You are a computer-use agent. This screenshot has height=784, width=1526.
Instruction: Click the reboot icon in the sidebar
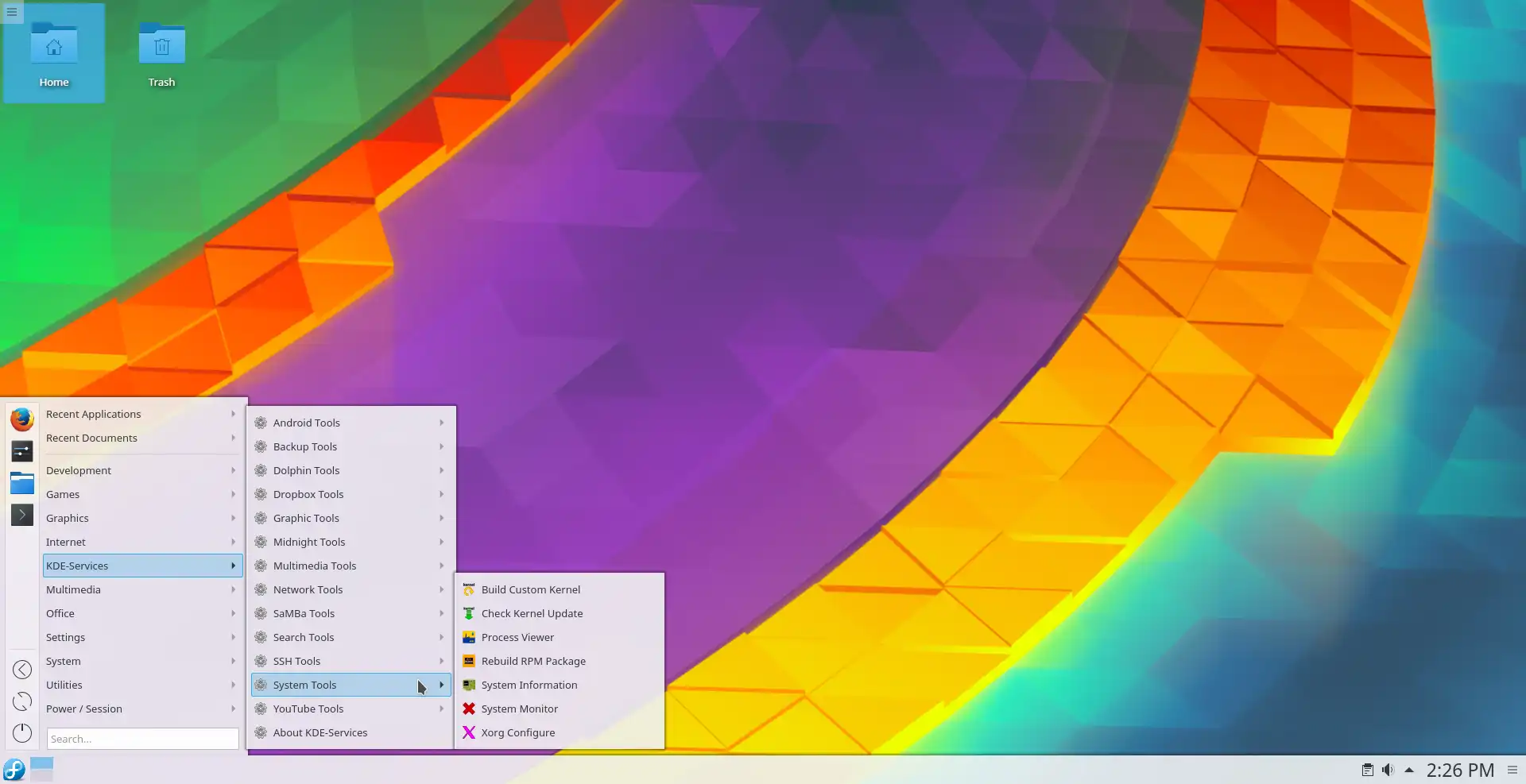tap(22, 701)
